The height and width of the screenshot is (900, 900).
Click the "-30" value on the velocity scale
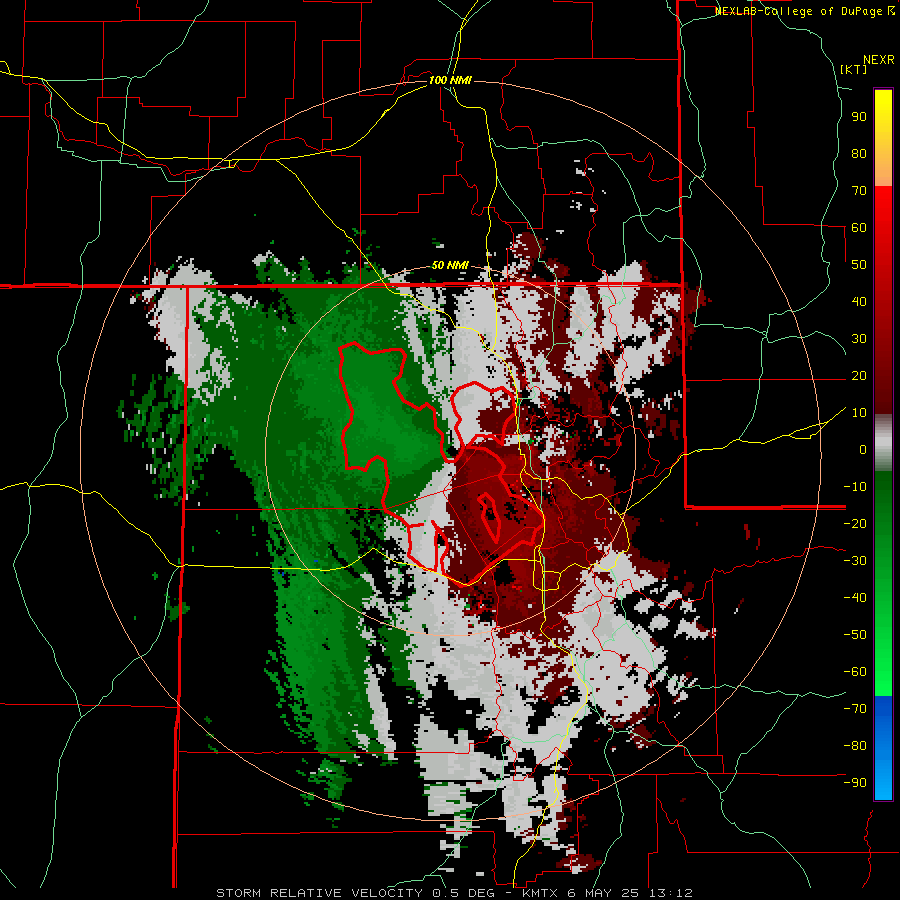point(855,561)
